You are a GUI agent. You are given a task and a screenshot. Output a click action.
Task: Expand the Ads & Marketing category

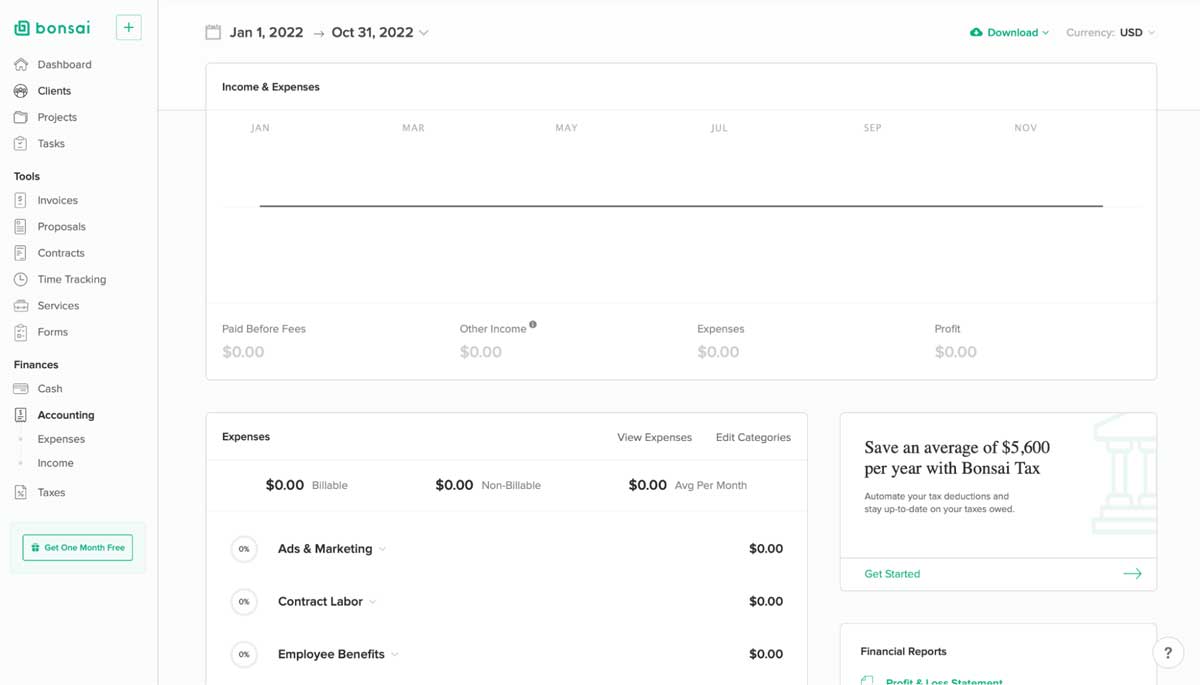pos(381,548)
